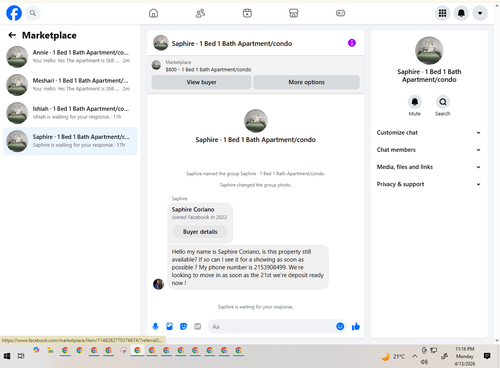Screen dimensions: 500x368
Task: Open the Friends icon in top navigation
Action: point(200,13)
